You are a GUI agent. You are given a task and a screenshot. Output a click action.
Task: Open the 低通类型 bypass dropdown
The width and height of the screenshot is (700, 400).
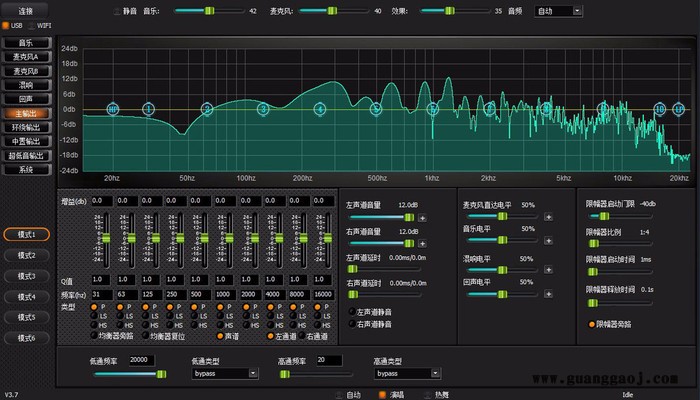click(225, 373)
